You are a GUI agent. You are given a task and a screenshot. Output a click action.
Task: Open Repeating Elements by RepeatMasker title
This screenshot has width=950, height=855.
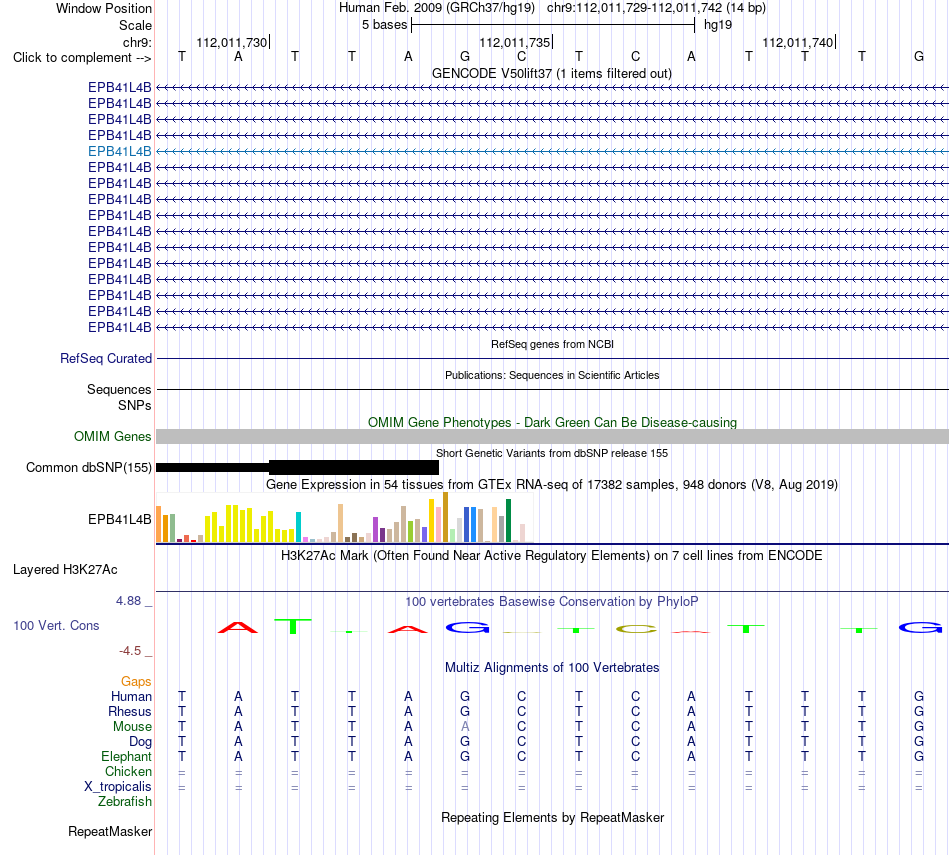(552, 817)
